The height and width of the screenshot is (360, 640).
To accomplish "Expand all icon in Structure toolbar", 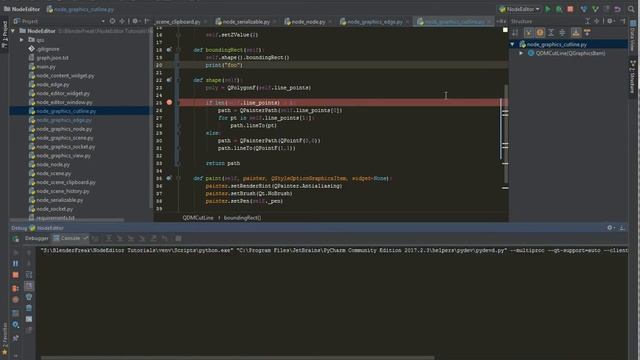I will point(551,33).
